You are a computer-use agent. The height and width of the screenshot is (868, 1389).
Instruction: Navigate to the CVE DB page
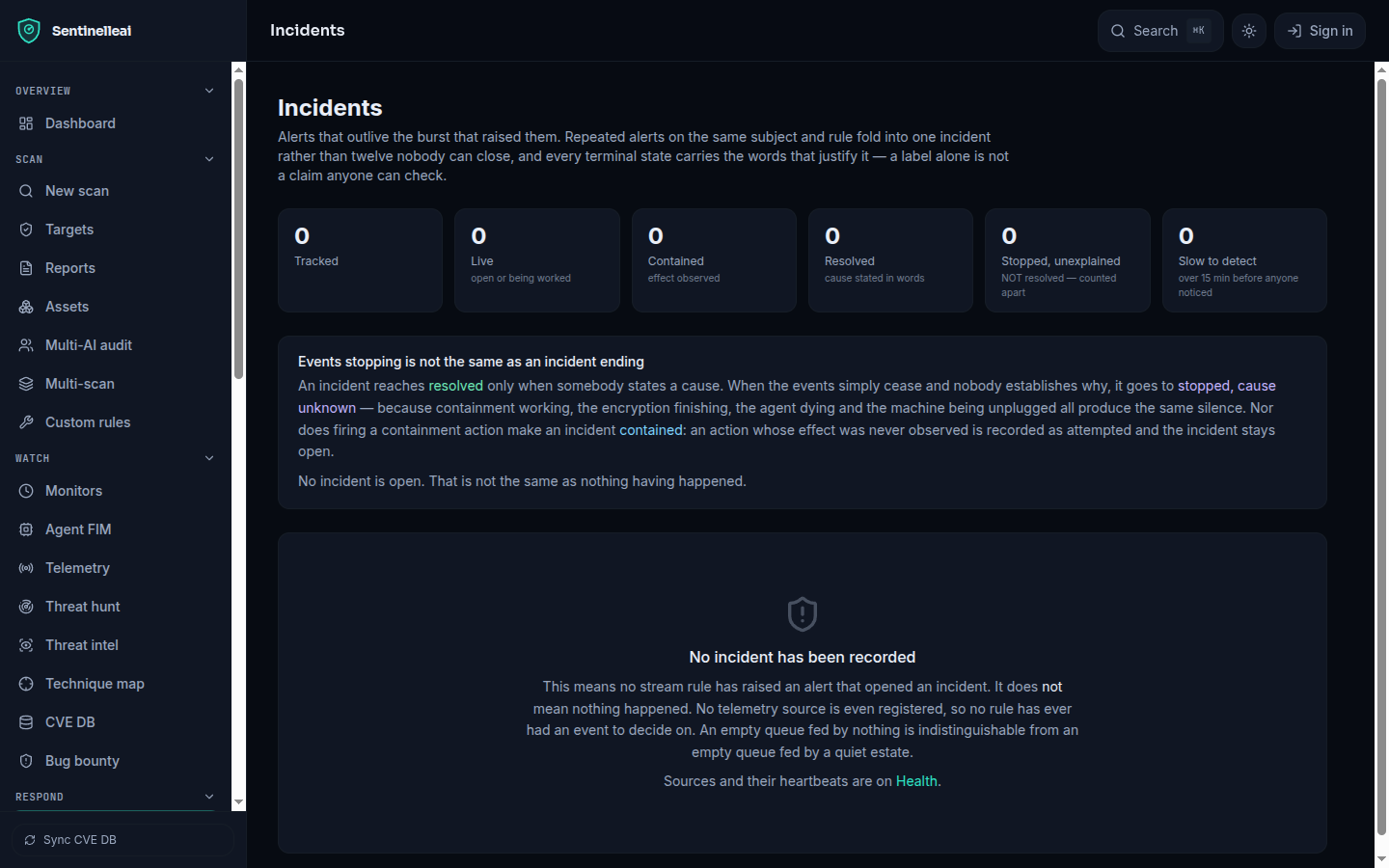[116, 722]
